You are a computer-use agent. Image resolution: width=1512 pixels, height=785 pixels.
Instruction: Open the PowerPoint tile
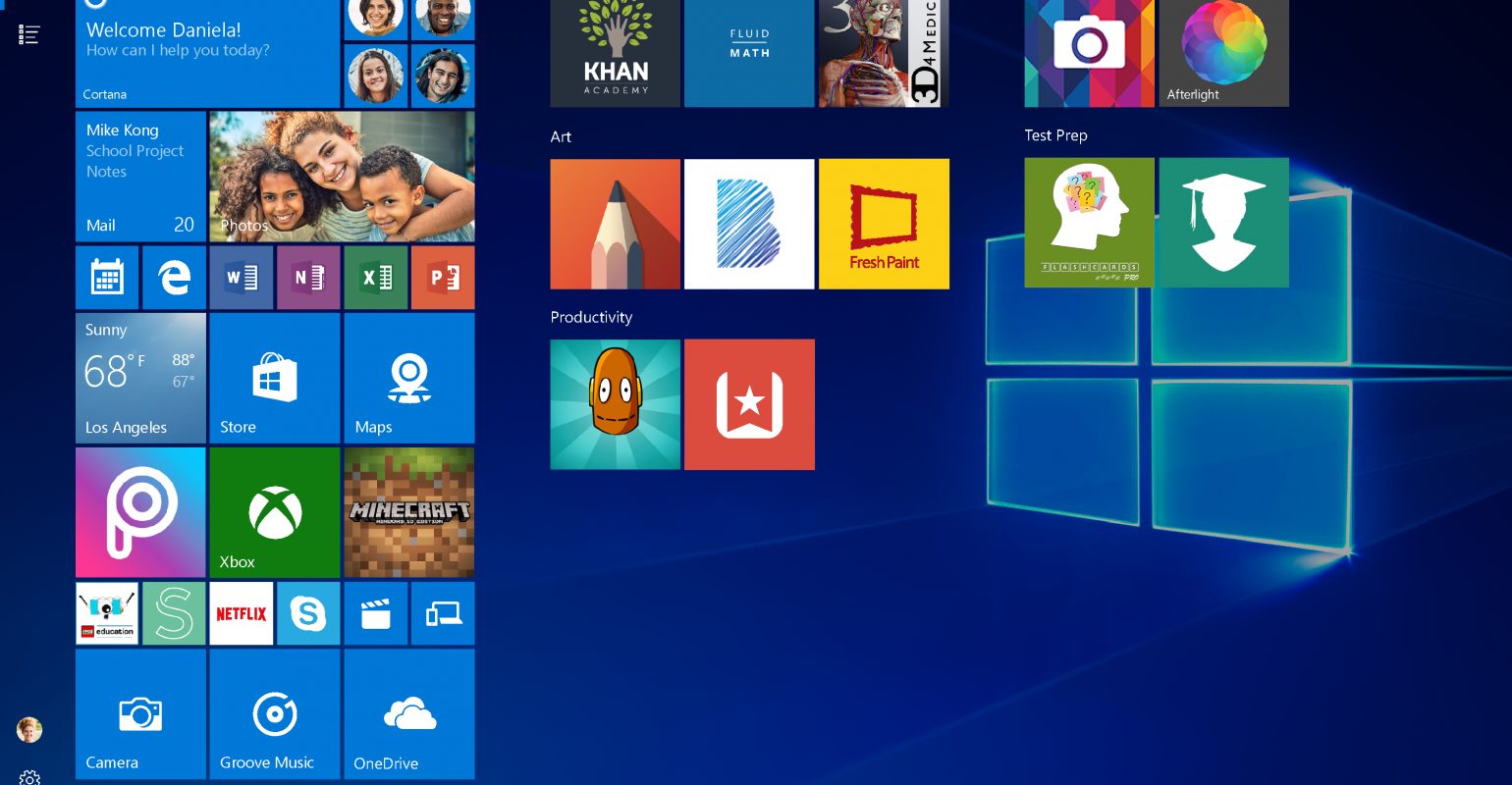click(443, 278)
